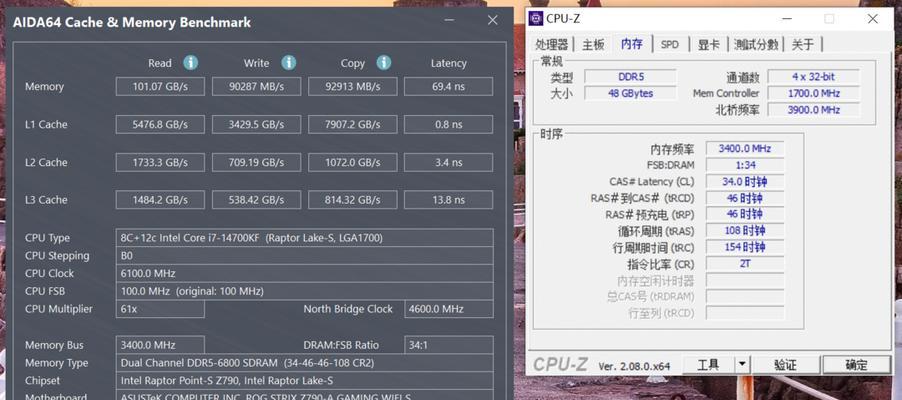Viewport: 902px width, 400px height.
Task: Click the L2 Cache Copy value 1072.0 GB/s
Action: tap(352, 162)
